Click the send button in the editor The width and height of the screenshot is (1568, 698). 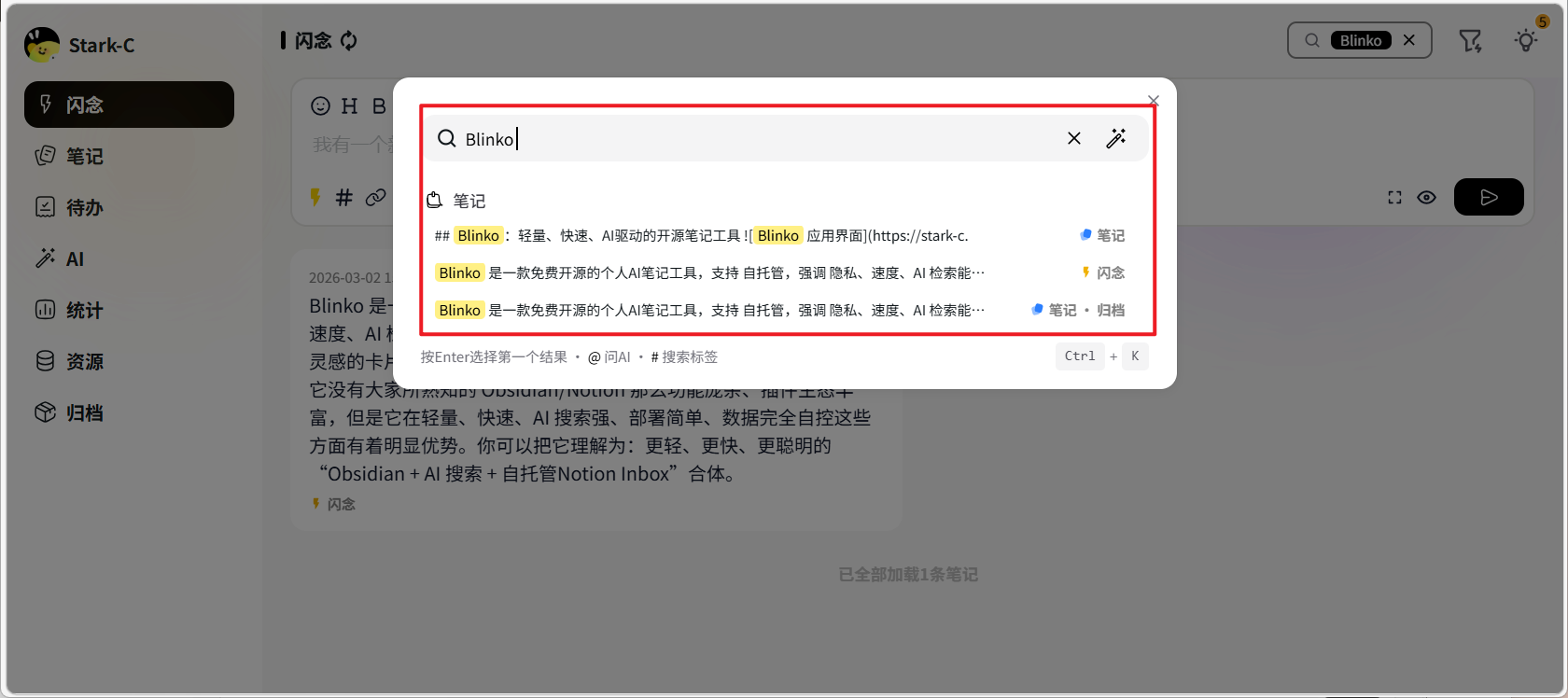point(1489,197)
